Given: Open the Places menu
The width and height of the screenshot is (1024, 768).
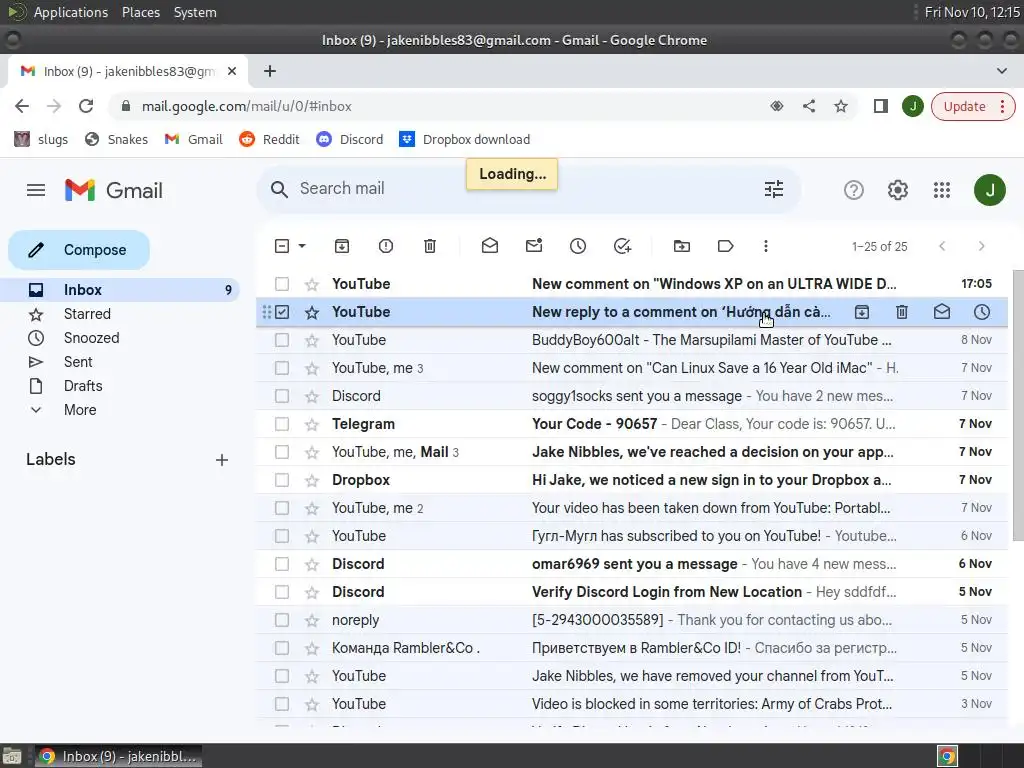Looking at the screenshot, I should point(141,12).
